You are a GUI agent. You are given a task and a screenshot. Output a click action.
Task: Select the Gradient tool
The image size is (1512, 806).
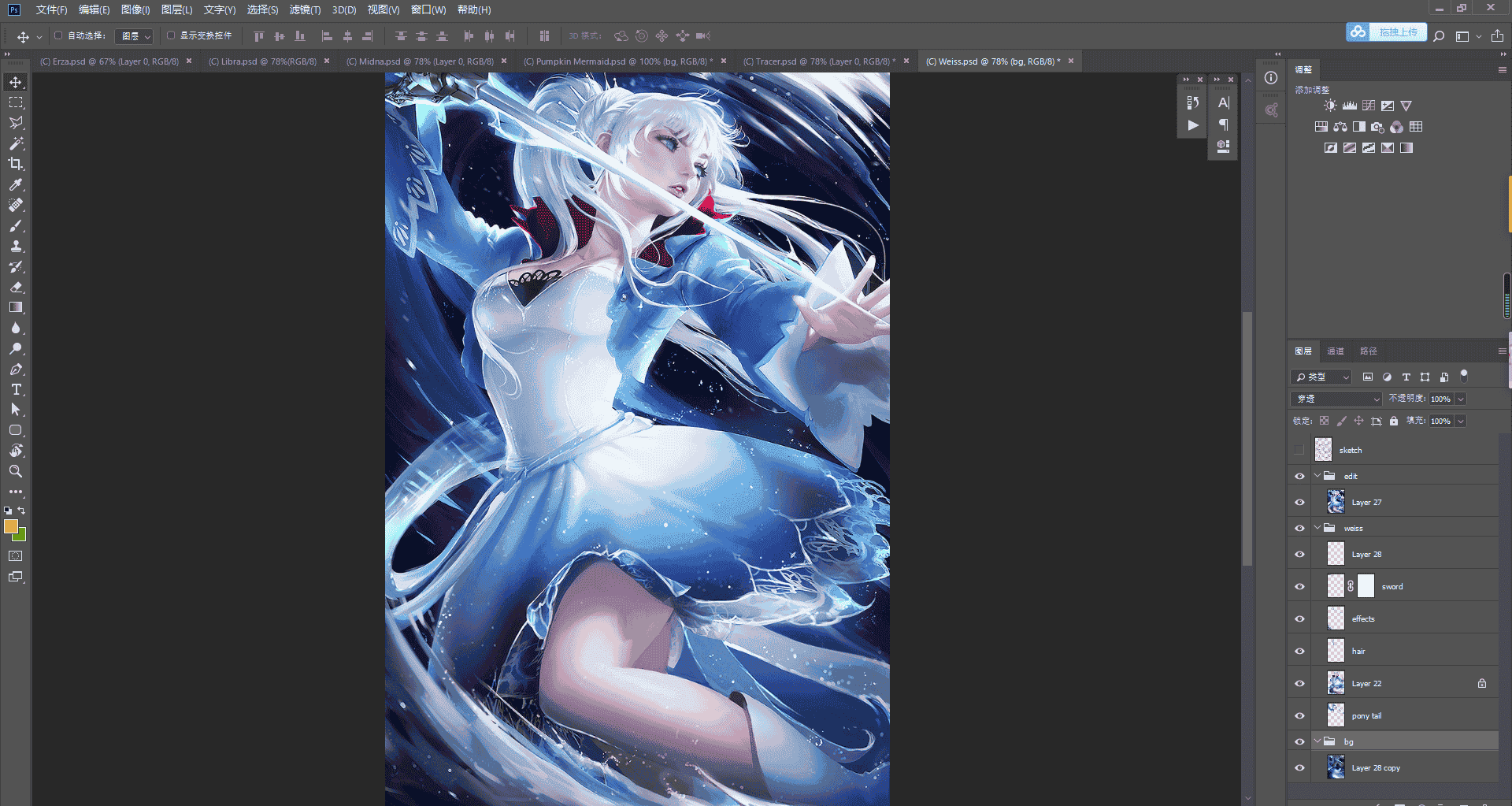coord(16,307)
